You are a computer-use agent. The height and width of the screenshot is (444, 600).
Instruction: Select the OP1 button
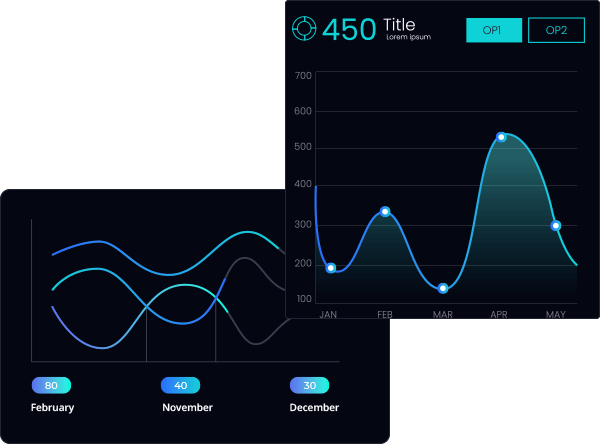493,30
